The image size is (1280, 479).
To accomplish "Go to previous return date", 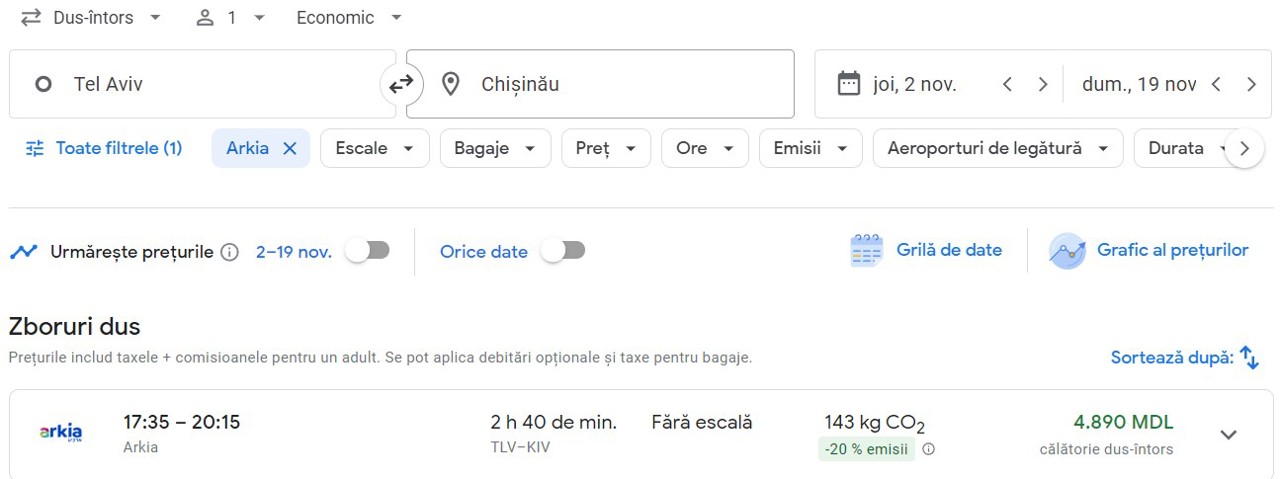I will 1216,85.
